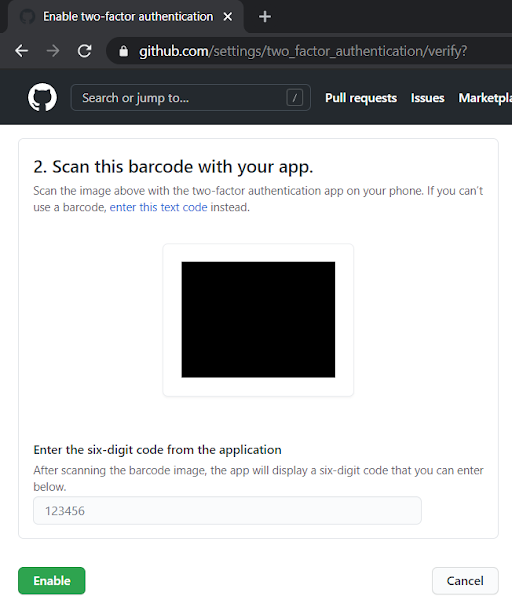The width and height of the screenshot is (512, 600).
Task: Open Issues in the header
Action: pyautogui.click(x=427, y=98)
